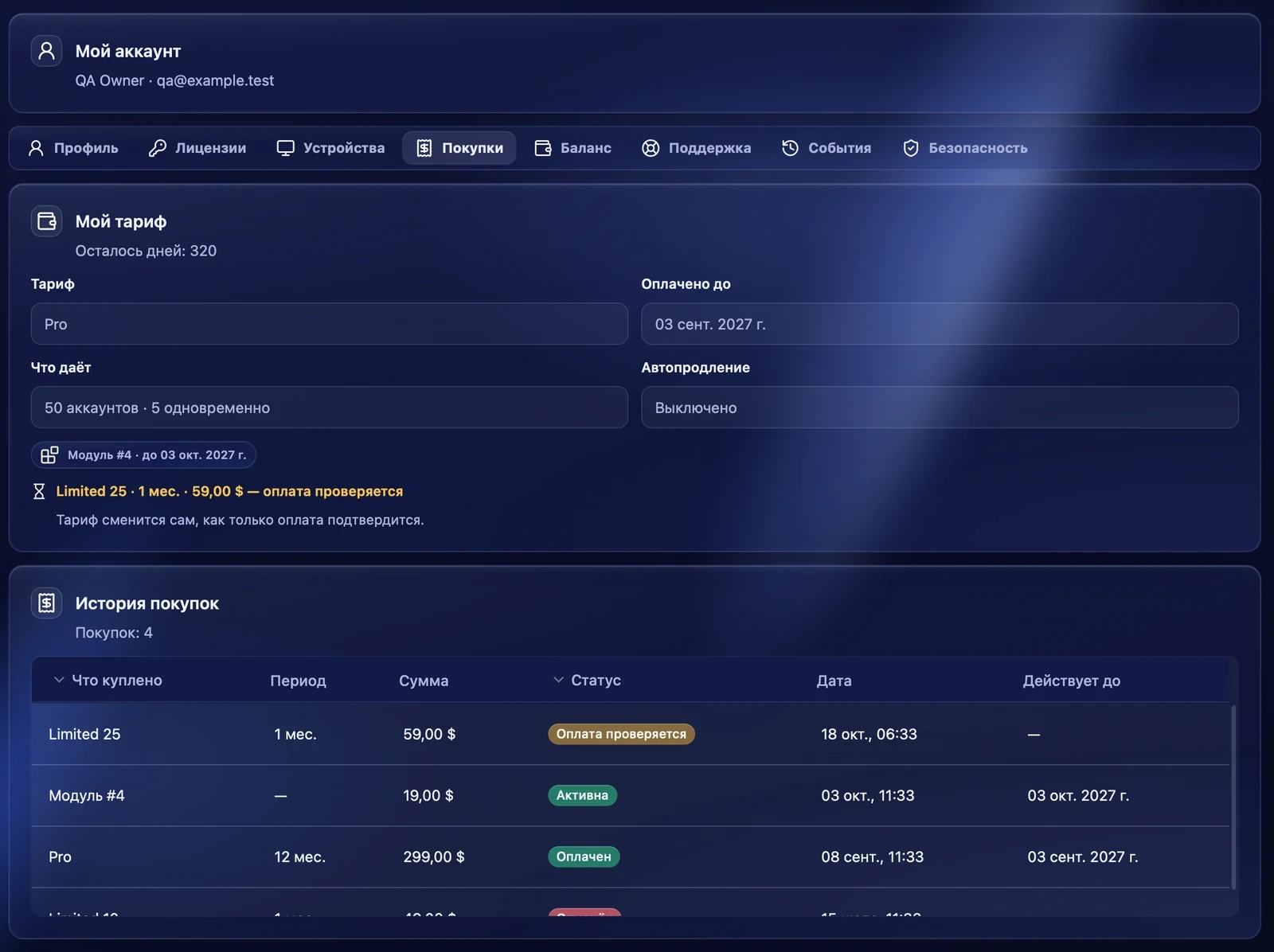Click the hourglass icon by Limited 25 notice
1274x952 pixels.
39,491
